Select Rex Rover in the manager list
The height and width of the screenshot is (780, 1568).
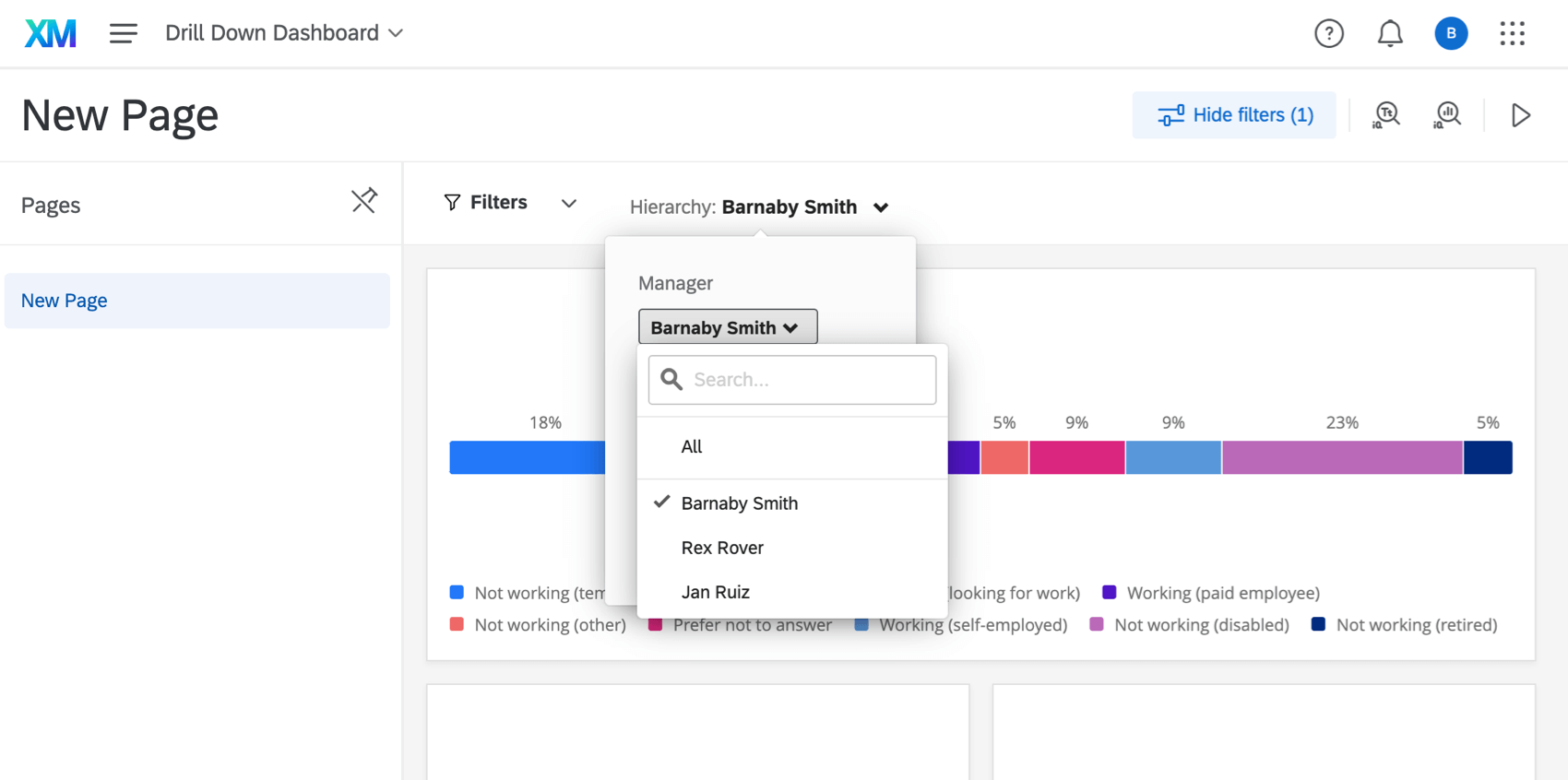click(x=792, y=548)
